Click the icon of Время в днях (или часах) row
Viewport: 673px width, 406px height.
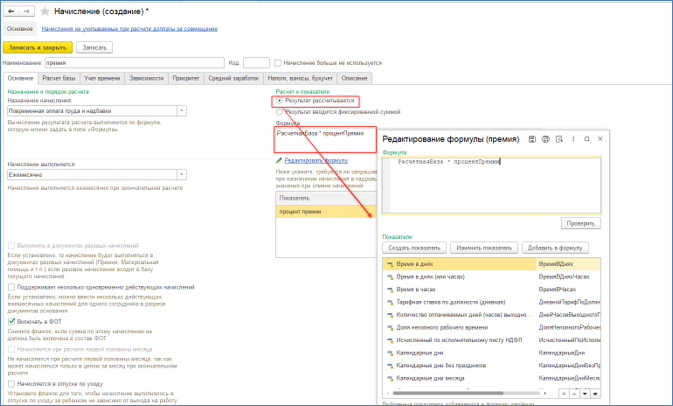point(390,277)
